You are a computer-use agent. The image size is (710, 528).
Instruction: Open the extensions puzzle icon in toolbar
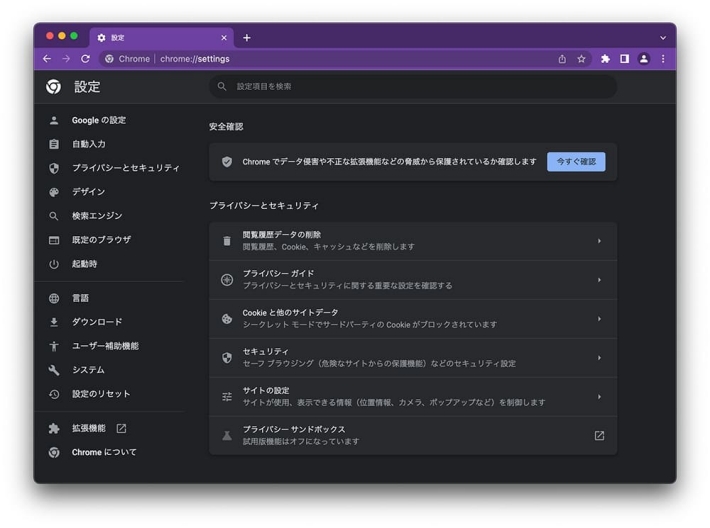click(605, 59)
